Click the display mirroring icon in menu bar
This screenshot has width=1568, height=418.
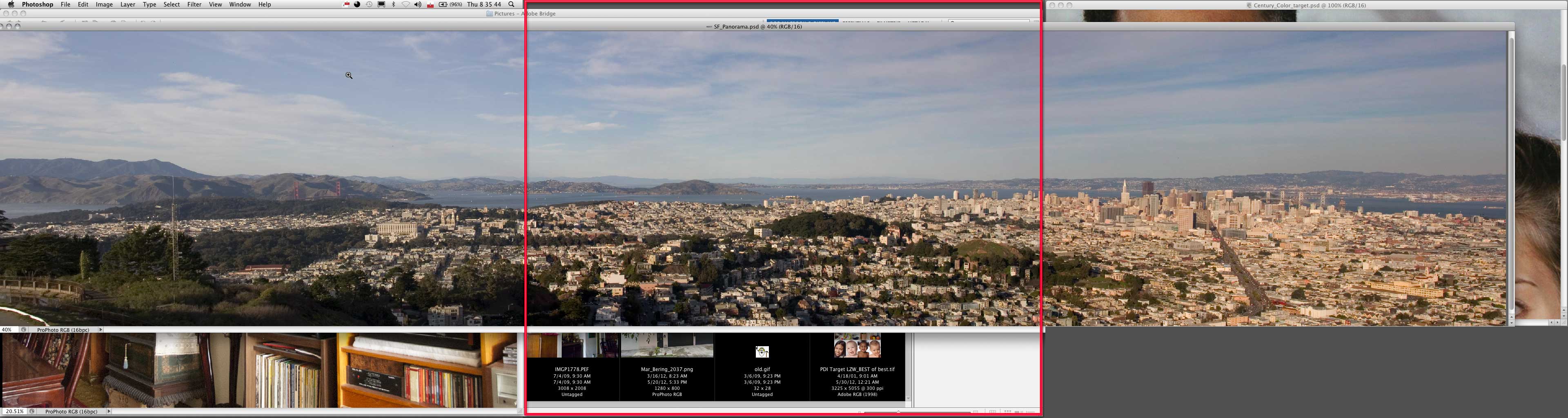[381, 4]
